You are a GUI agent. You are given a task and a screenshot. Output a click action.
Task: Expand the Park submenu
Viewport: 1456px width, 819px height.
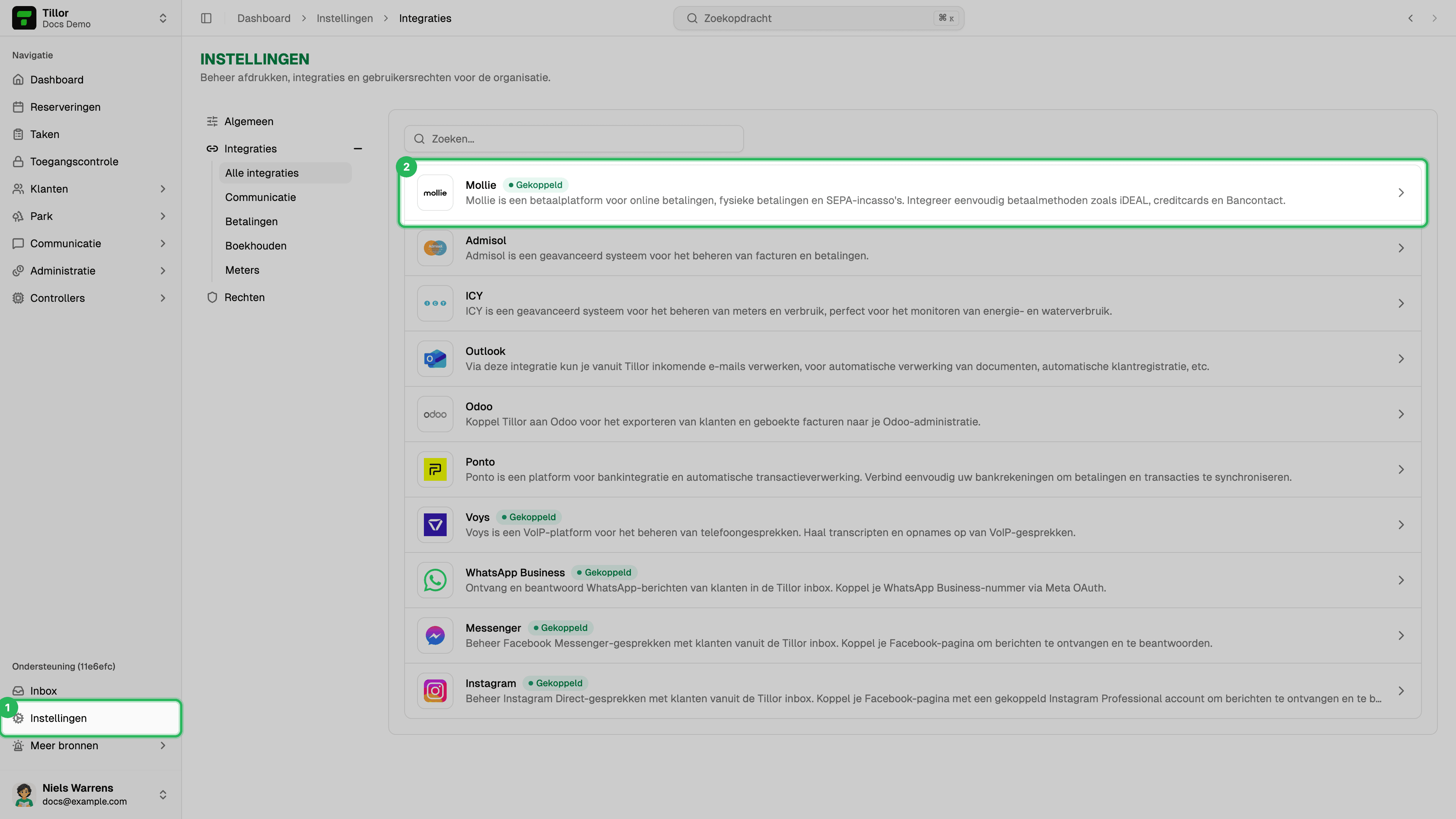coord(163,216)
